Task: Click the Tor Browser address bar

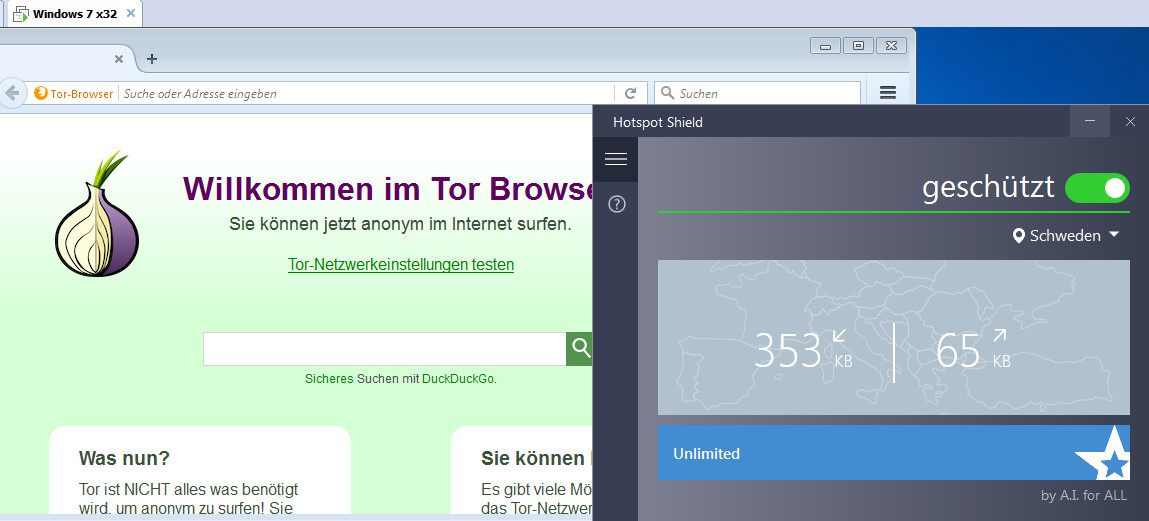Action: pyautogui.click(x=366, y=93)
